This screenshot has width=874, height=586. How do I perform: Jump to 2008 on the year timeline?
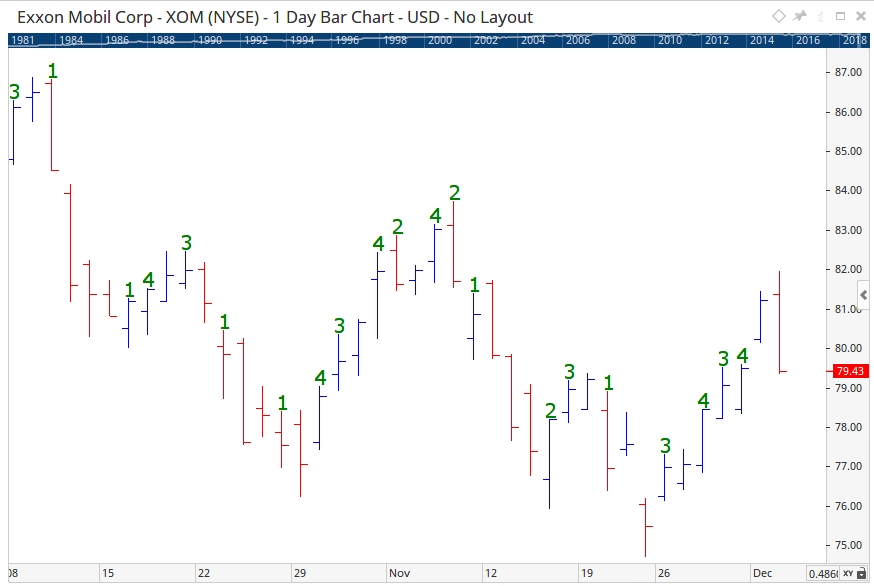(x=624, y=40)
